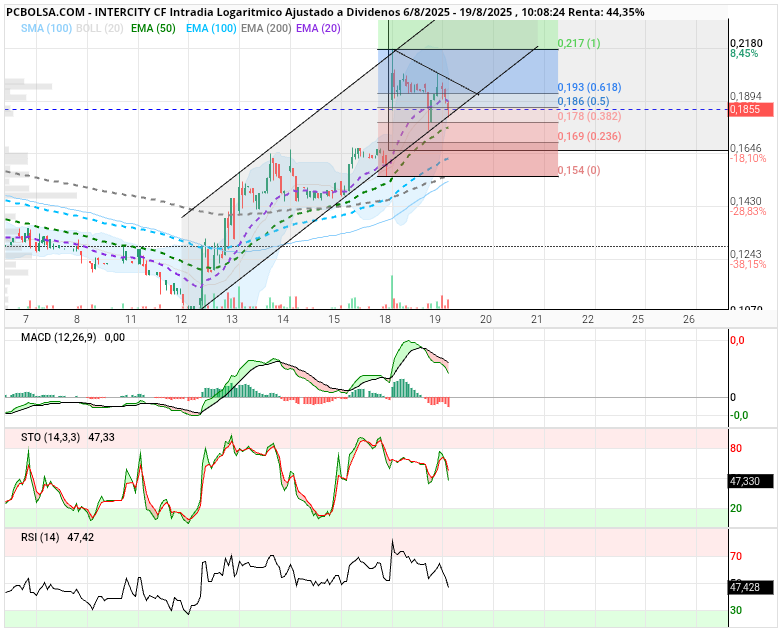Click date 21 on time axis
782x632 pixels.
[x=537, y=319]
